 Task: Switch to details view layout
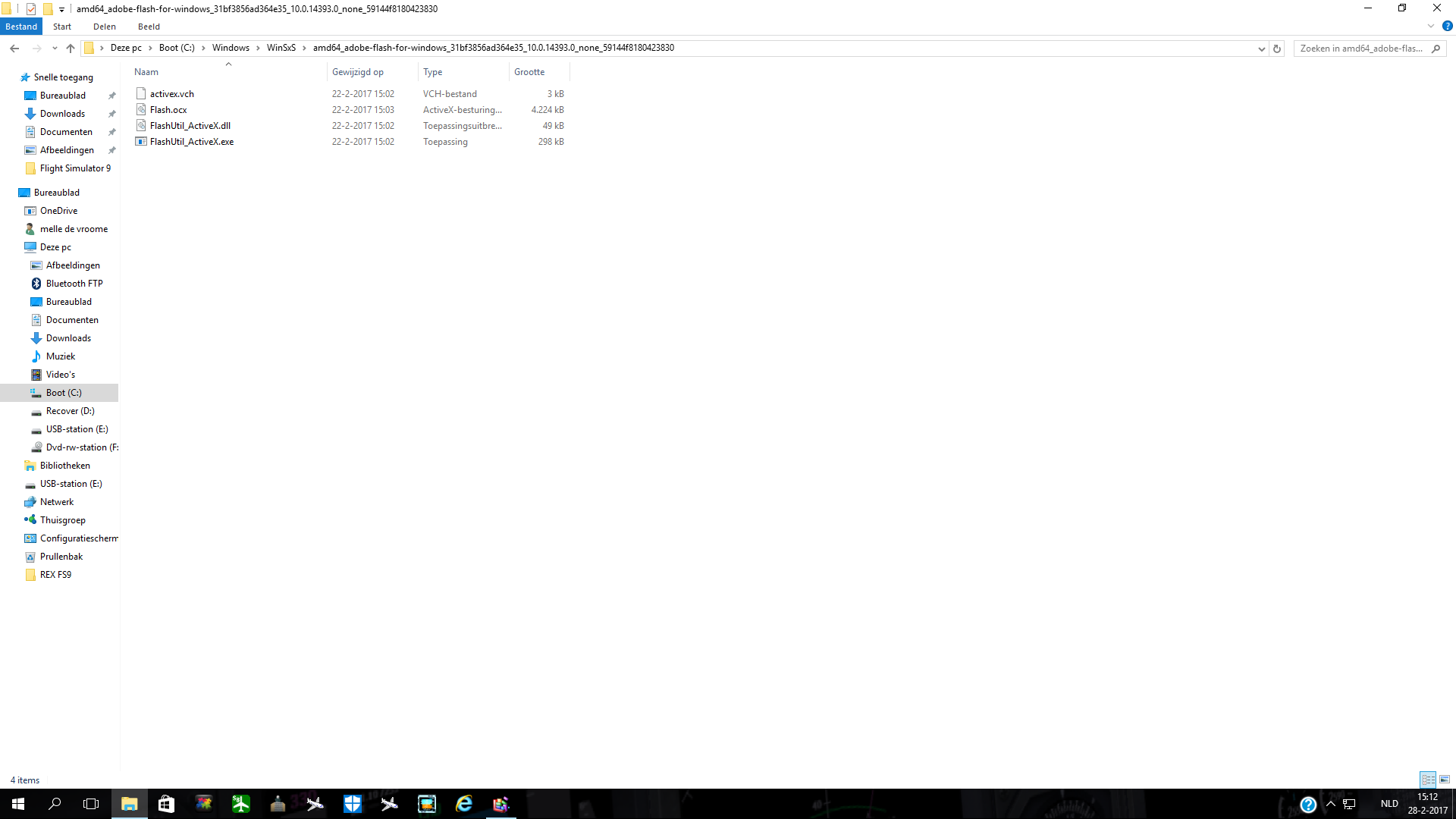pyautogui.click(x=1428, y=780)
